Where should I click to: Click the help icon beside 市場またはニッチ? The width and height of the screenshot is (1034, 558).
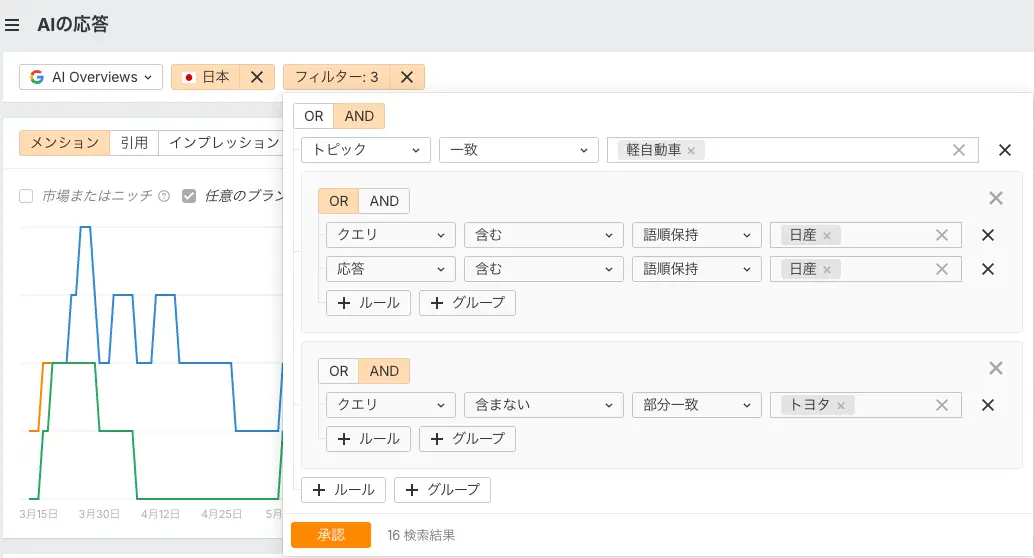[x=164, y=197]
